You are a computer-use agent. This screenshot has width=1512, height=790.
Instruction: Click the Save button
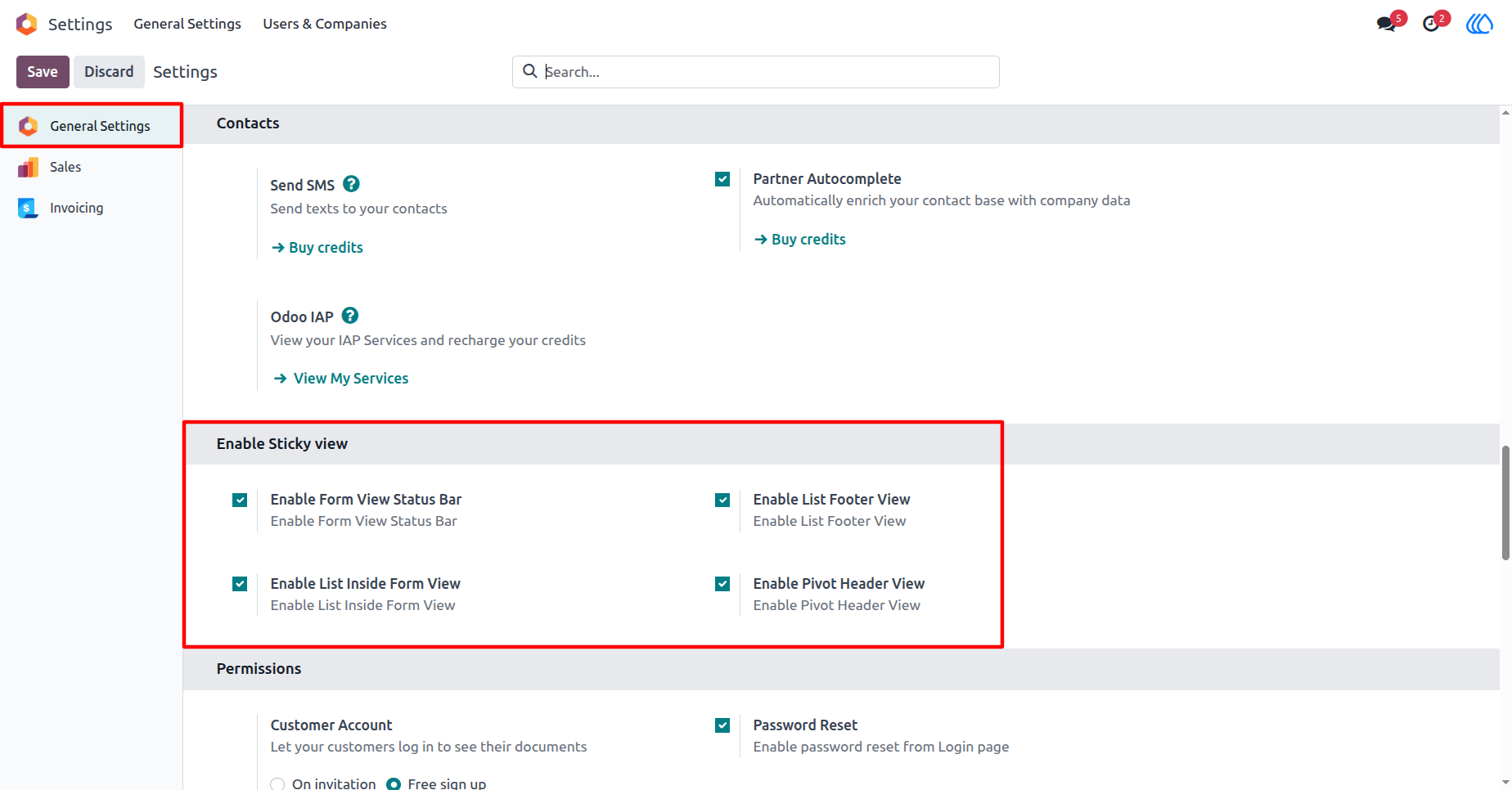pyautogui.click(x=43, y=72)
